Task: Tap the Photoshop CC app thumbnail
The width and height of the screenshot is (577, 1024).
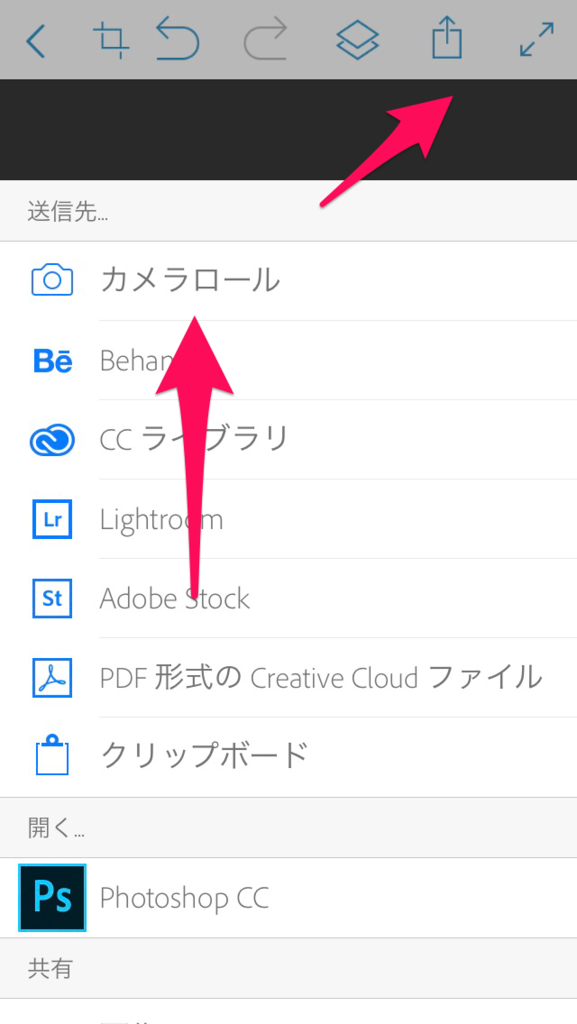Action: pyautogui.click(x=52, y=898)
